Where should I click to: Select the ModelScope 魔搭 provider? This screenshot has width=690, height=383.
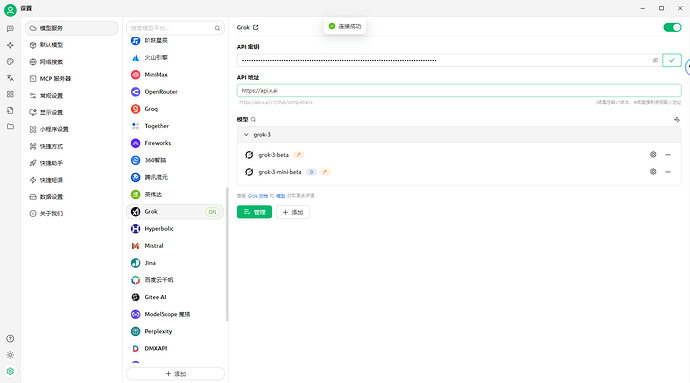175,314
